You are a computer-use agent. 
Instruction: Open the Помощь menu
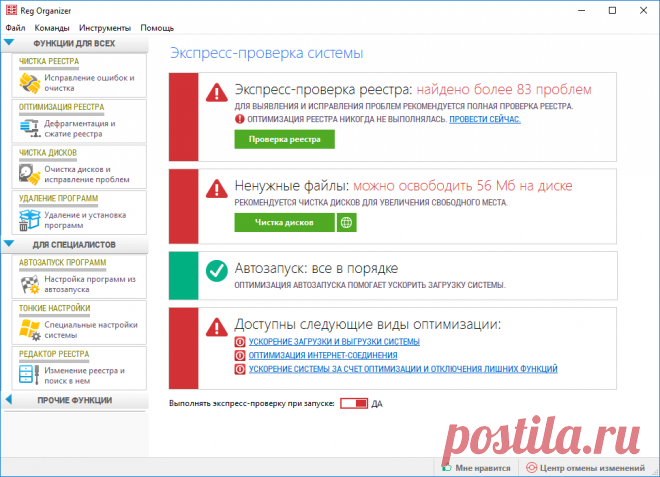pos(157,28)
